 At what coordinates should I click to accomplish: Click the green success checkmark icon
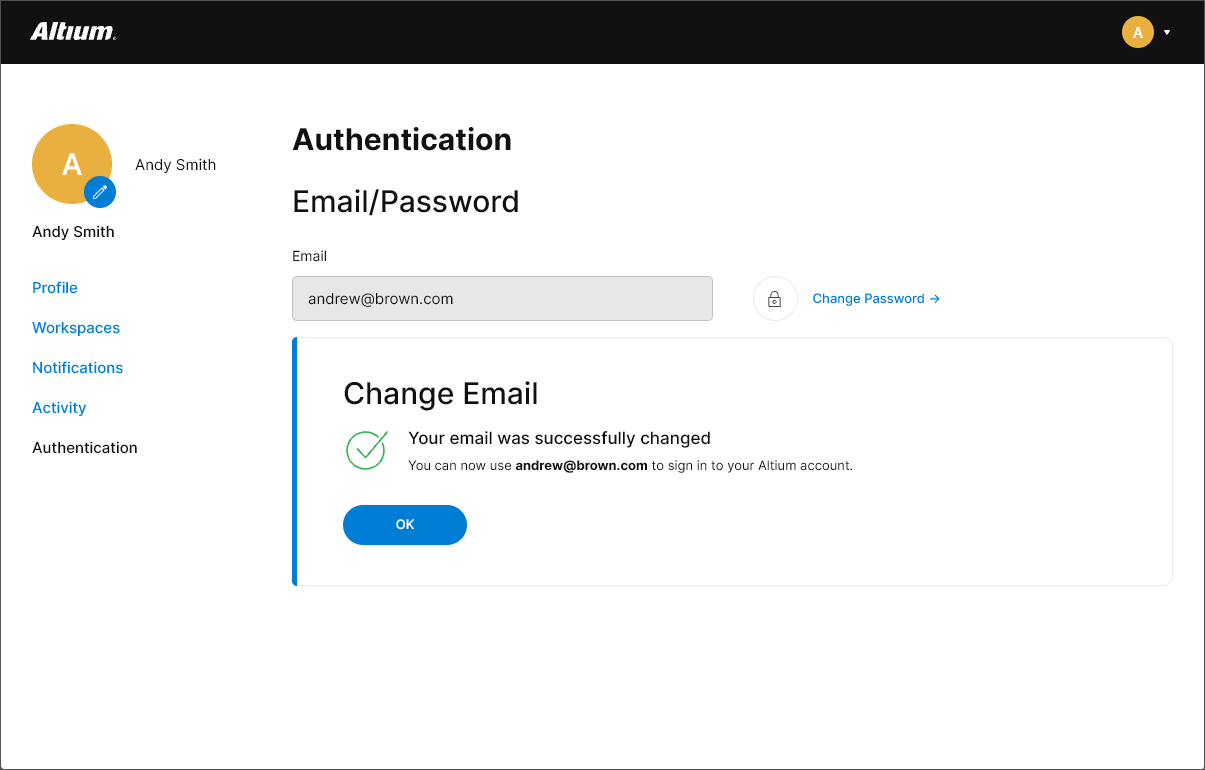coord(366,449)
